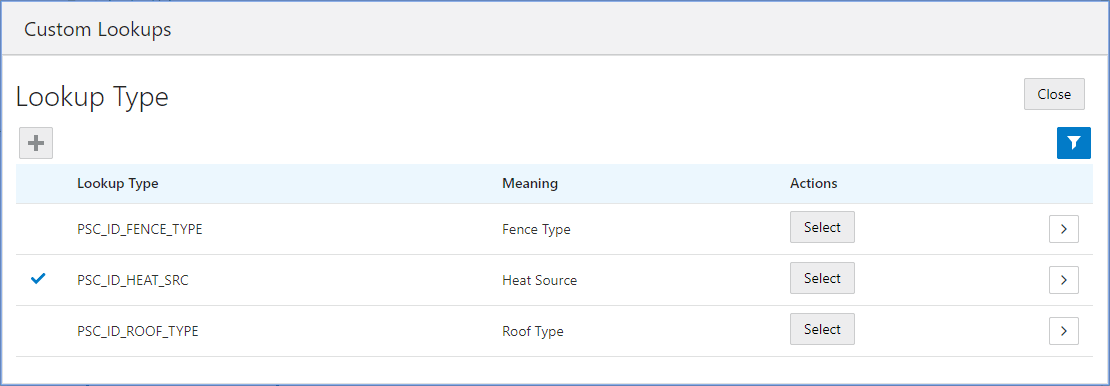Image resolution: width=1110 pixels, height=386 pixels.
Task: Sort by Lookup Type column header
Action: [118, 183]
